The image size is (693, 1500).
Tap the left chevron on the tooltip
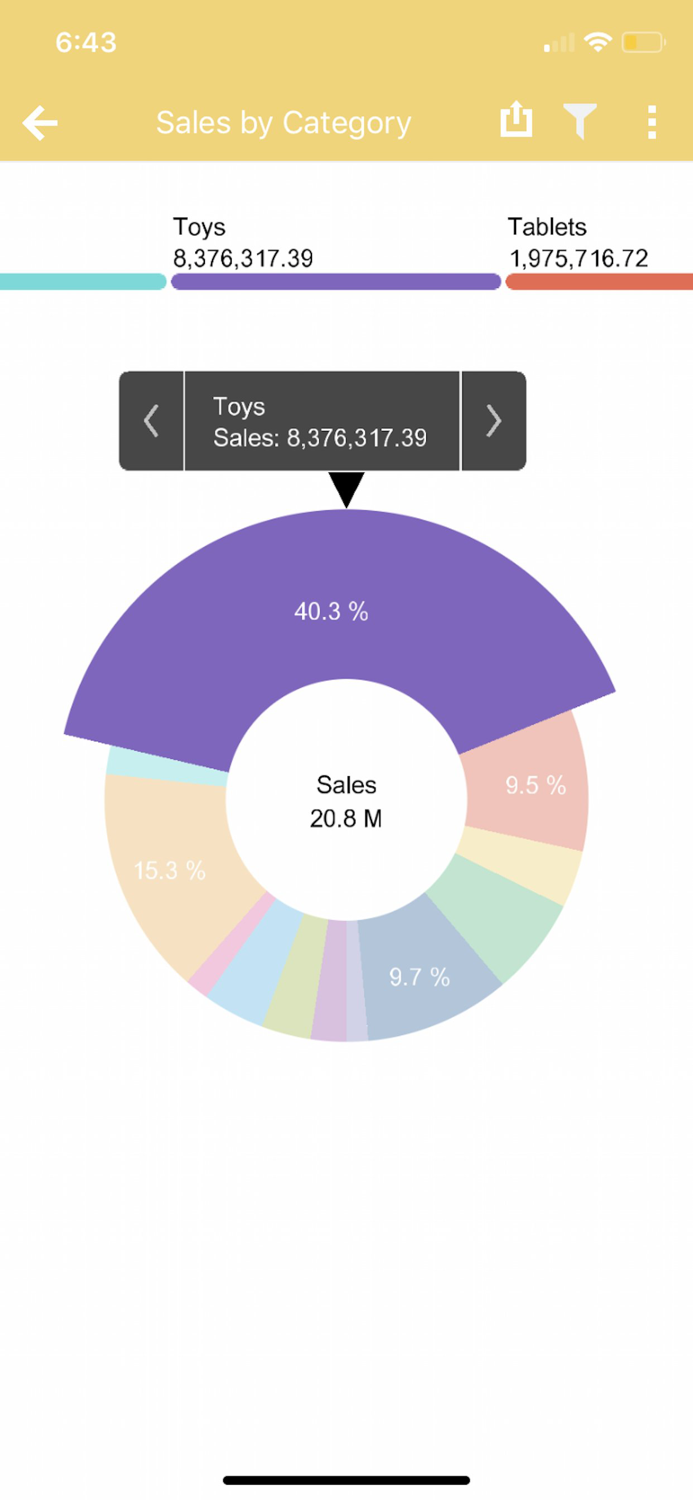151,420
